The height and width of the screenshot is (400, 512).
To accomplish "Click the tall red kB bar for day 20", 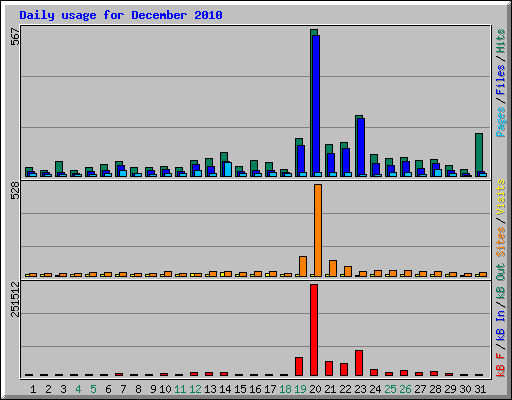I will (x=314, y=330).
